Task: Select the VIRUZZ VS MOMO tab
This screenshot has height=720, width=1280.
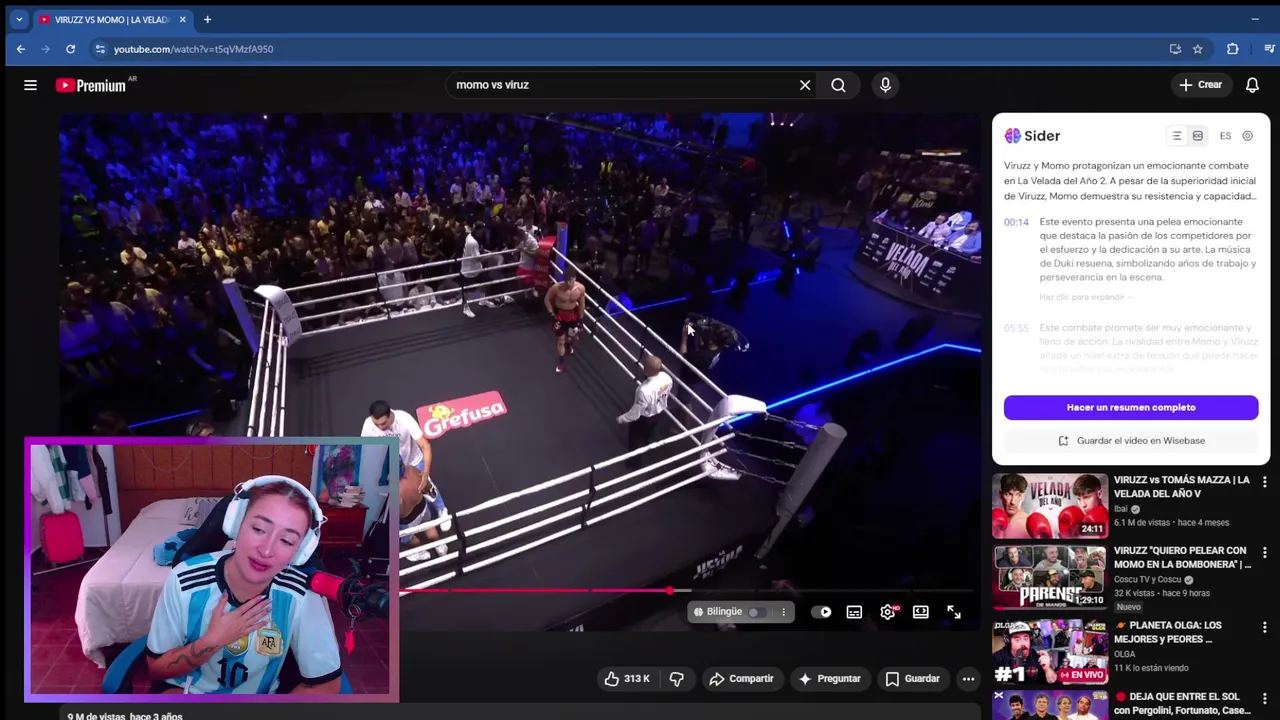Action: 110,19
